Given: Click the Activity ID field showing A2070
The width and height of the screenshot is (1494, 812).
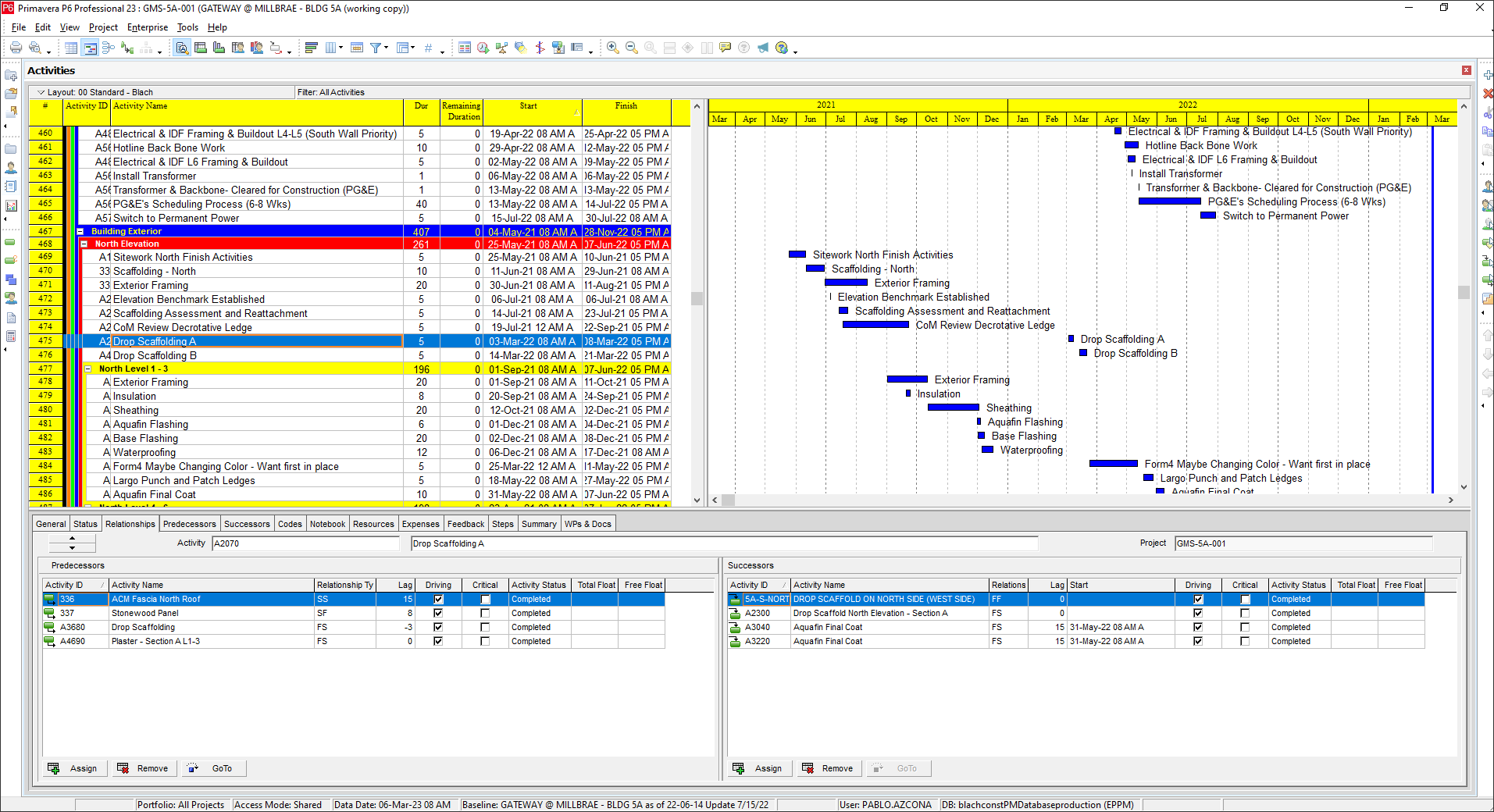Looking at the screenshot, I should [305, 543].
